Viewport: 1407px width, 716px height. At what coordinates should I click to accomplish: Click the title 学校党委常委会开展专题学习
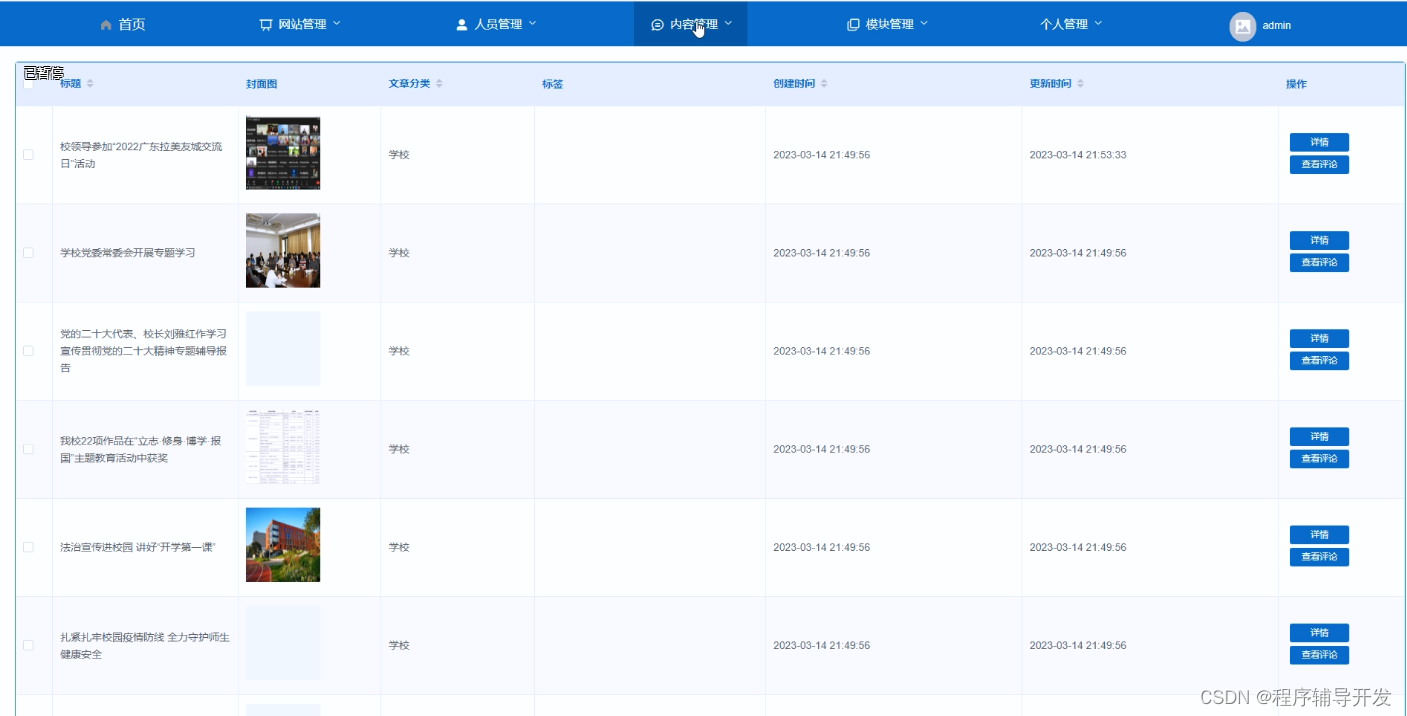(128, 253)
